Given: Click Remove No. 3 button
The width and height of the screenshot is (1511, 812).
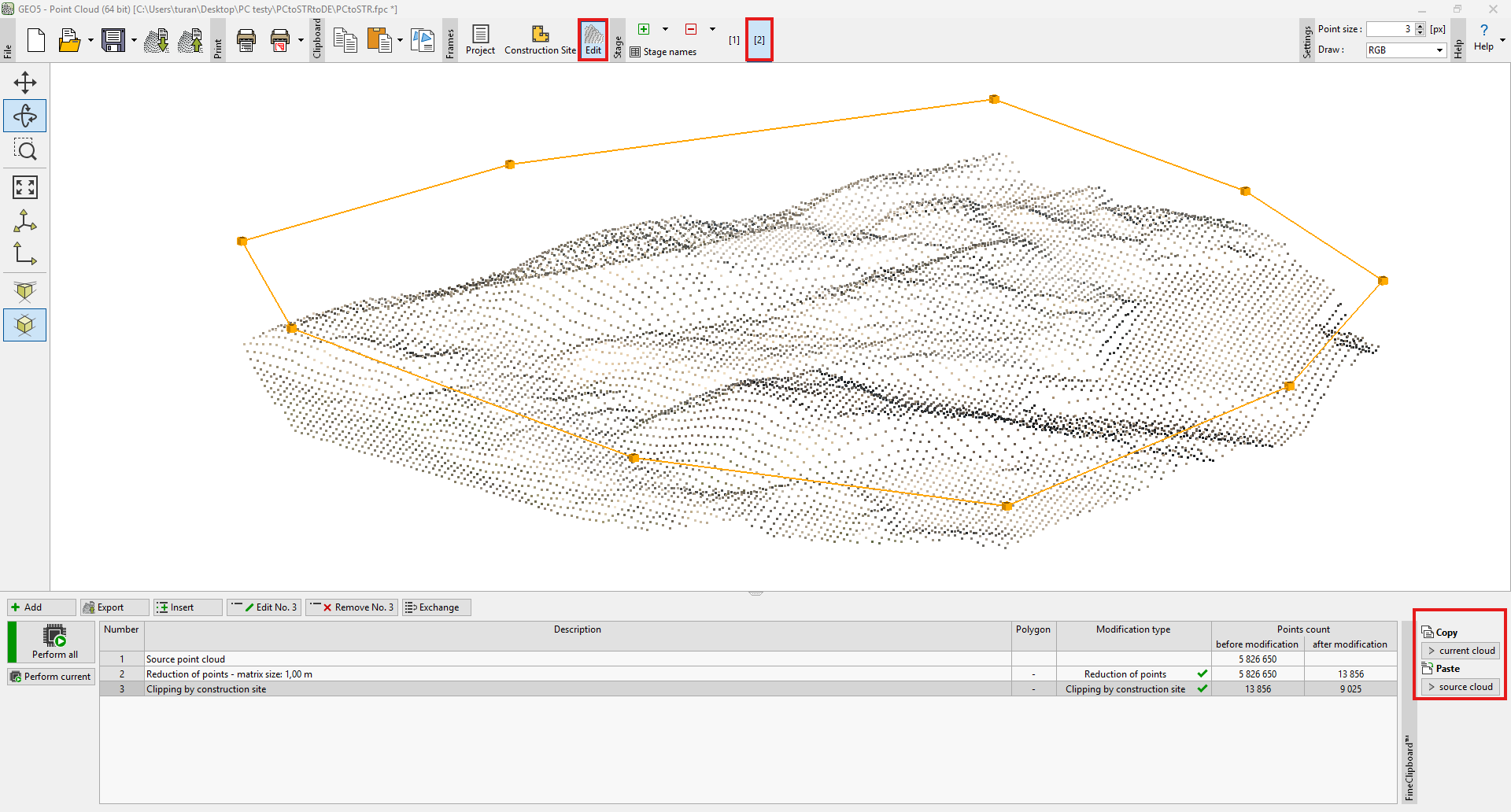Looking at the screenshot, I should pos(353,607).
